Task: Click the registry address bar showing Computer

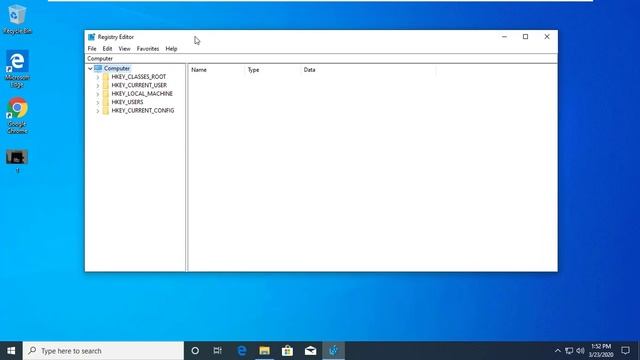Action: tap(321, 58)
